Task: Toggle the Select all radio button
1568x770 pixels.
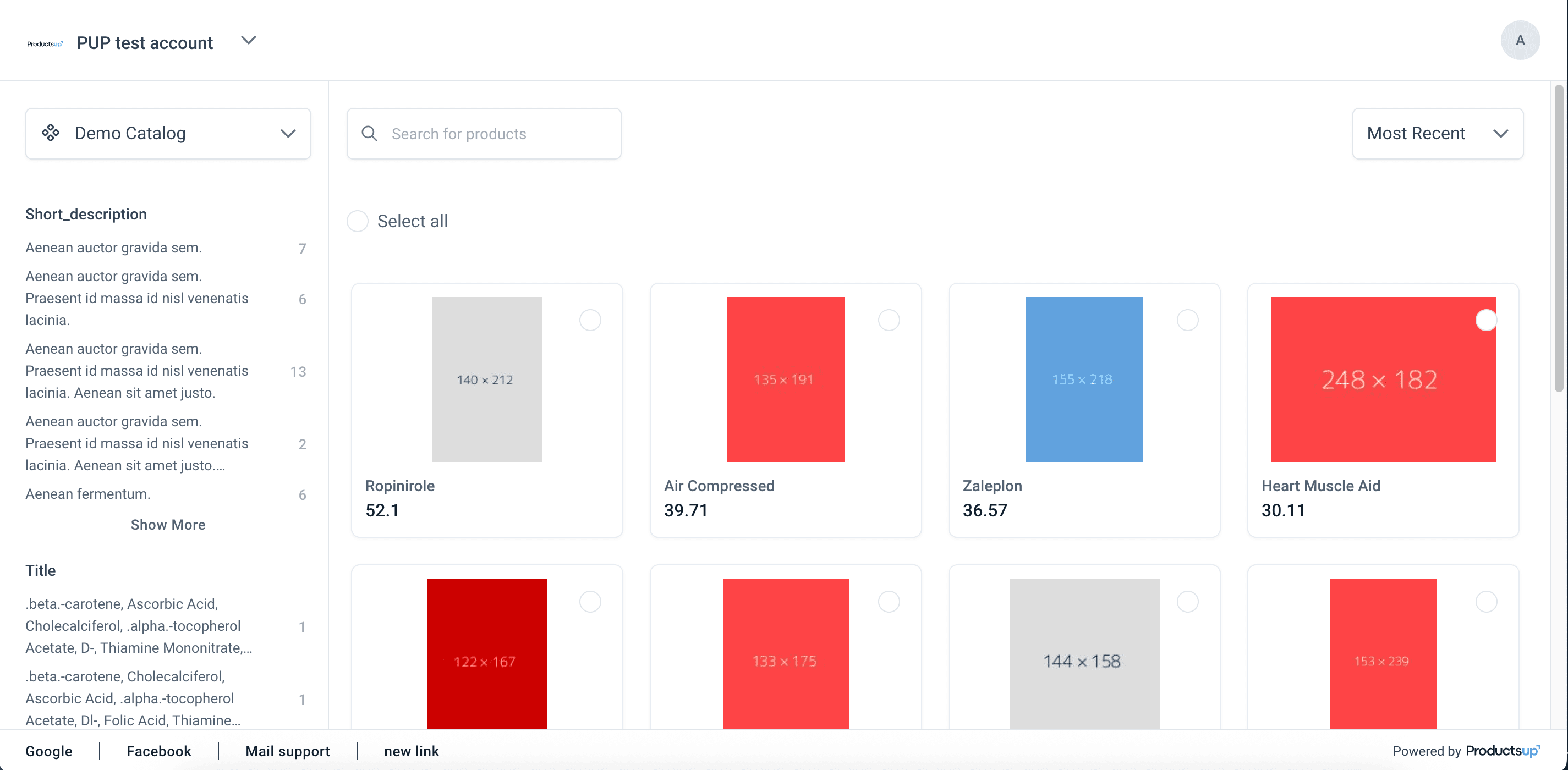Action: (357, 221)
